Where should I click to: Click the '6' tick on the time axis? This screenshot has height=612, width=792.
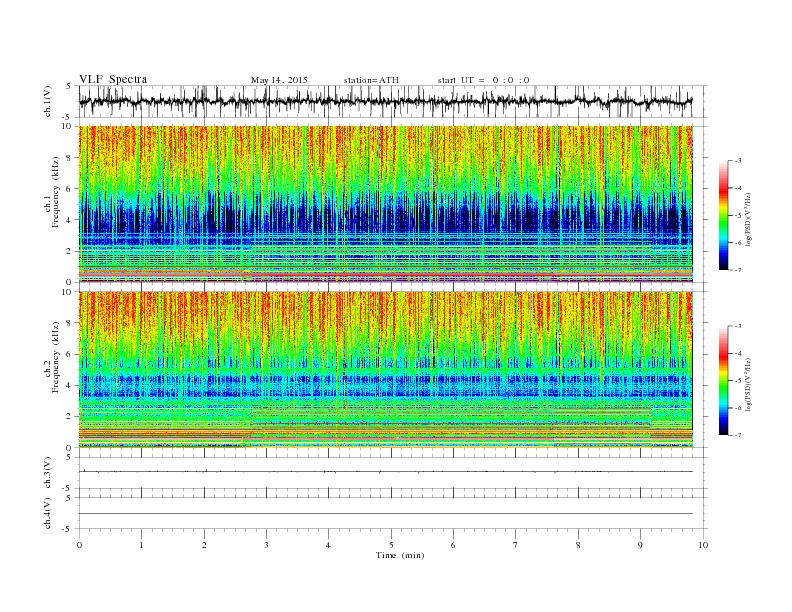click(453, 545)
